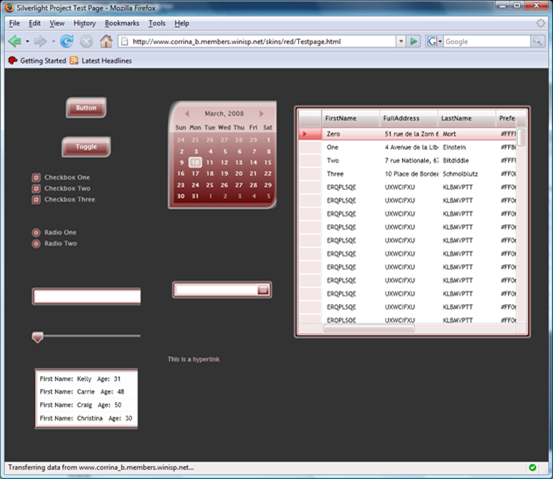The height and width of the screenshot is (479, 553).
Task: Select March 17 in the calendar
Action: pos(195,174)
